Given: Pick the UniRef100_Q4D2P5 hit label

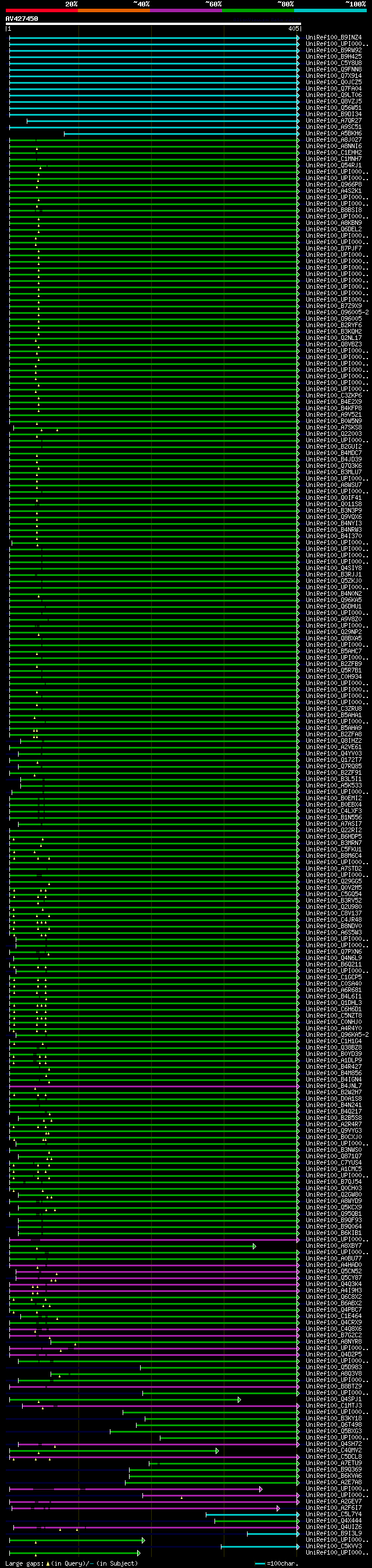Looking at the screenshot, I should 334,1354.
